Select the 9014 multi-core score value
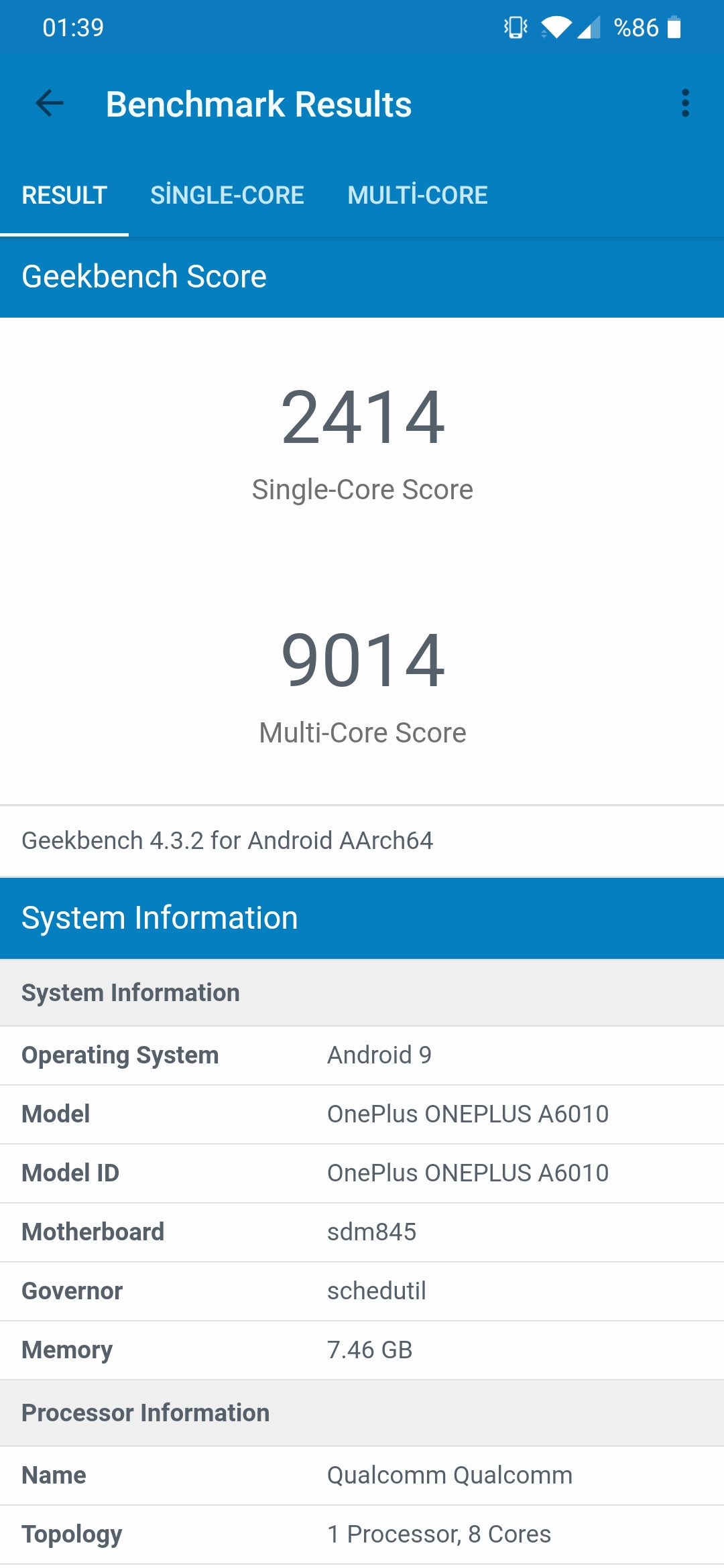724x1568 pixels. pyautogui.click(x=363, y=661)
